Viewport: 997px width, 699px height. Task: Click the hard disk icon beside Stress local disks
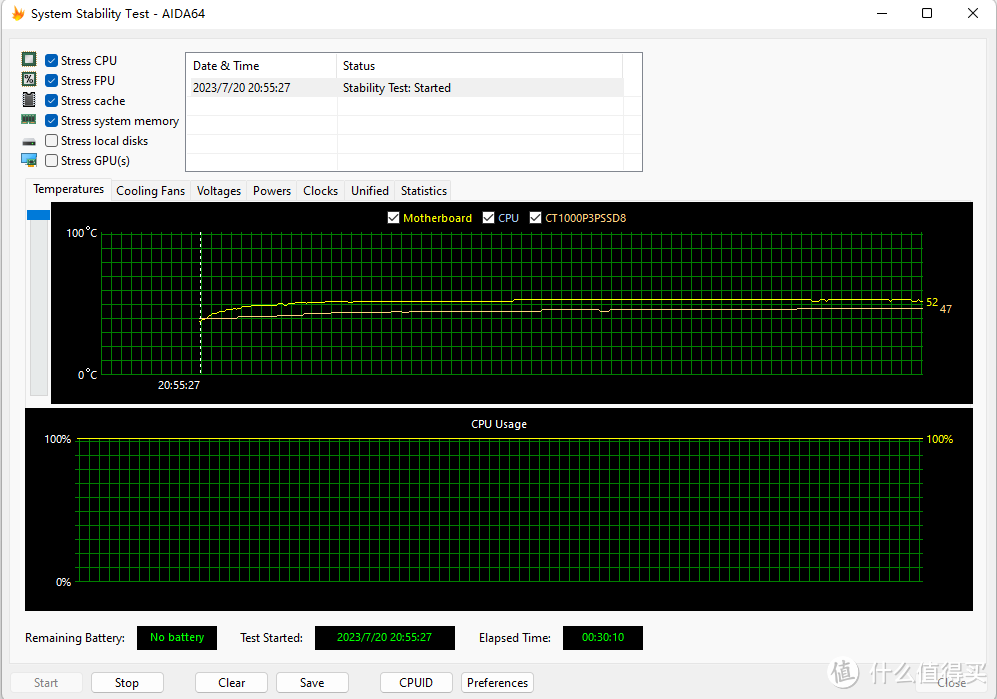click(x=28, y=140)
